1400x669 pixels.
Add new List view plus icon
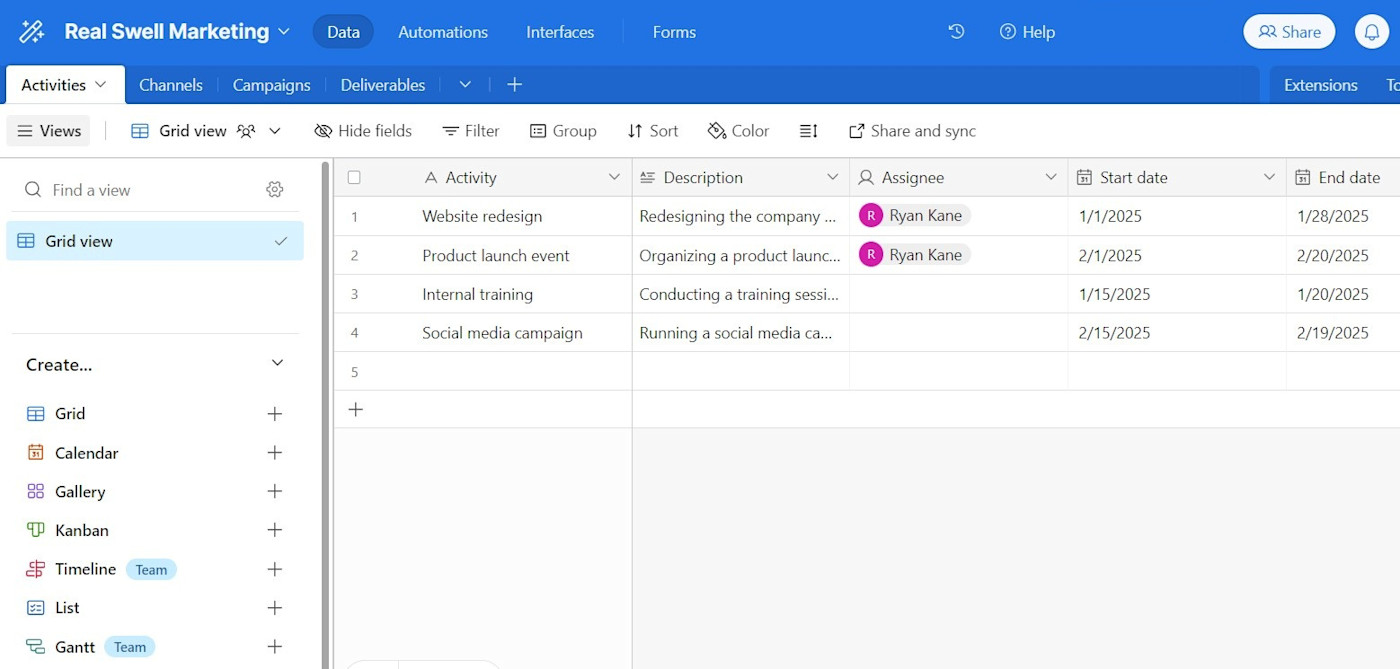click(275, 608)
